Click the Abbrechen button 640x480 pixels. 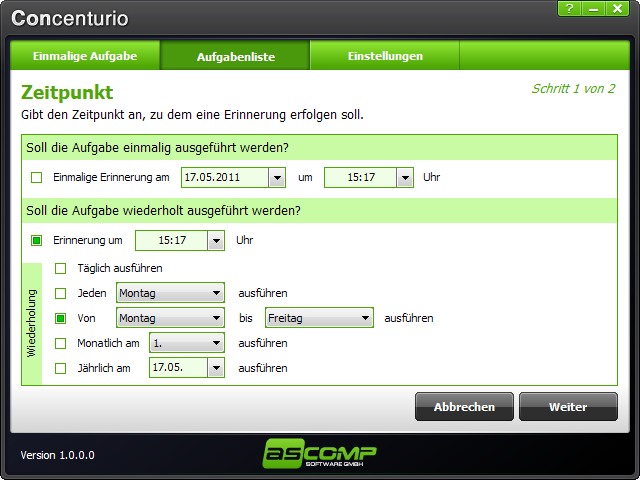(464, 407)
